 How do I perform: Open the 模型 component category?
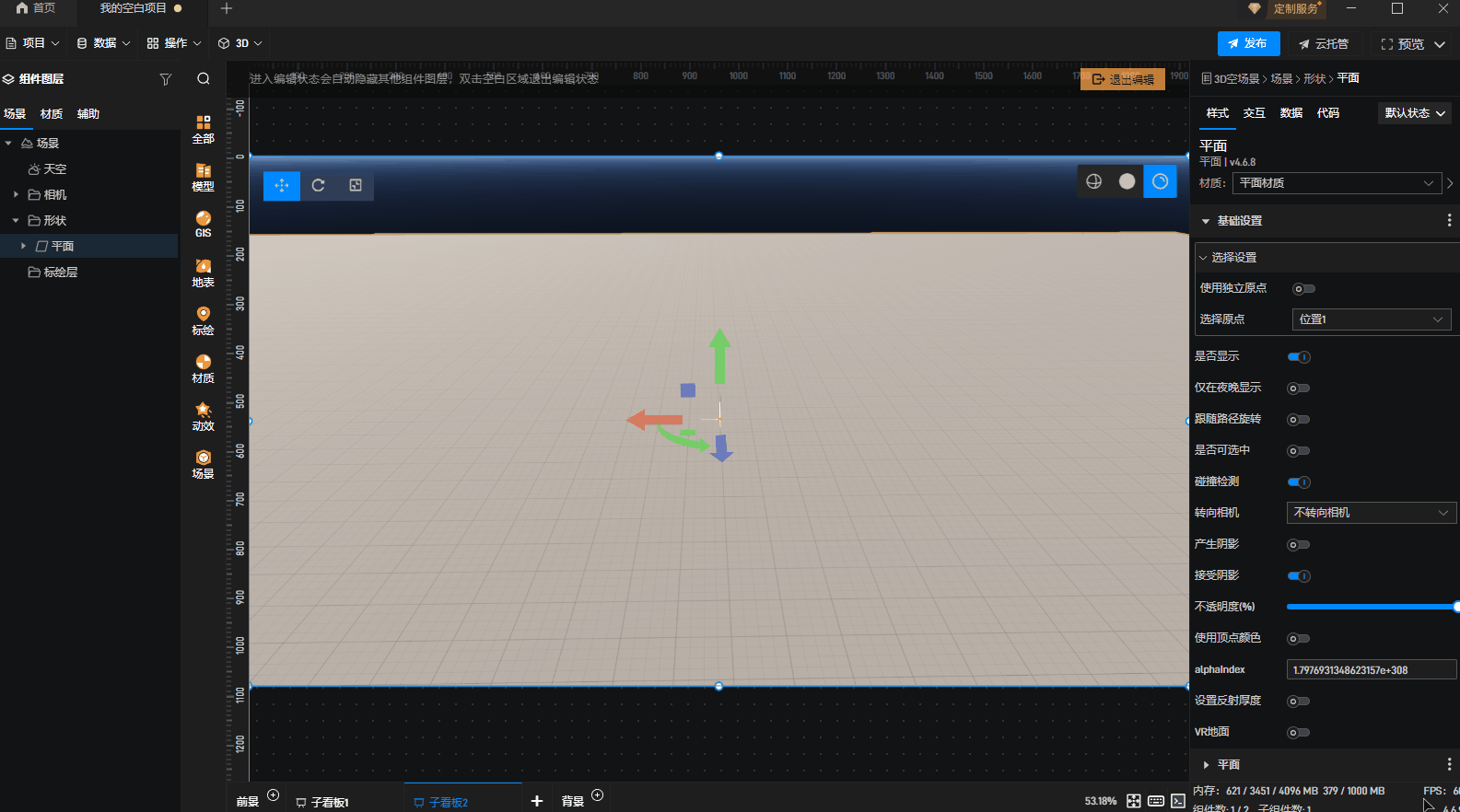[x=203, y=177]
